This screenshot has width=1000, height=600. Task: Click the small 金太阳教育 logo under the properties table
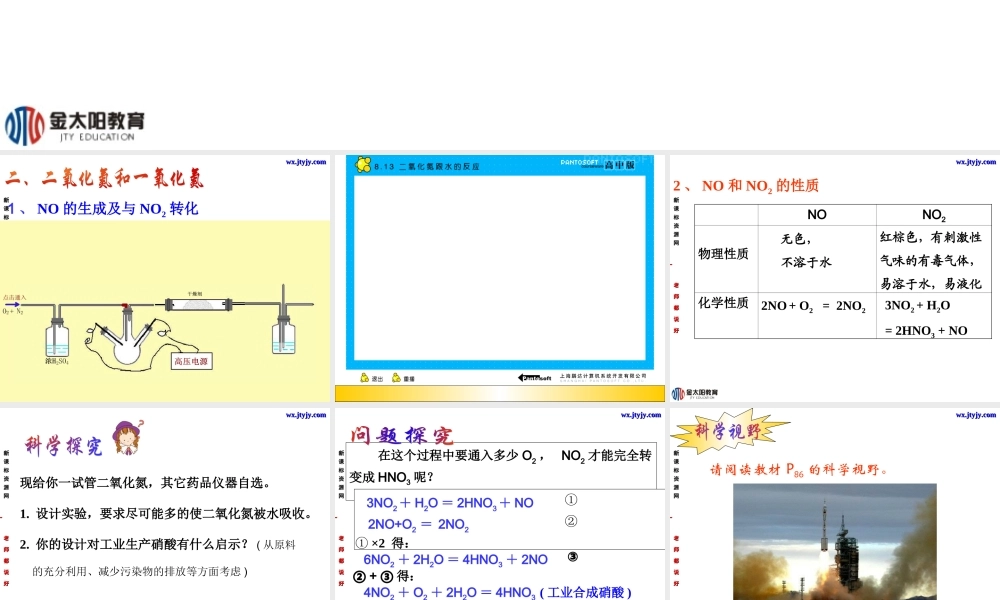point(695,393)
